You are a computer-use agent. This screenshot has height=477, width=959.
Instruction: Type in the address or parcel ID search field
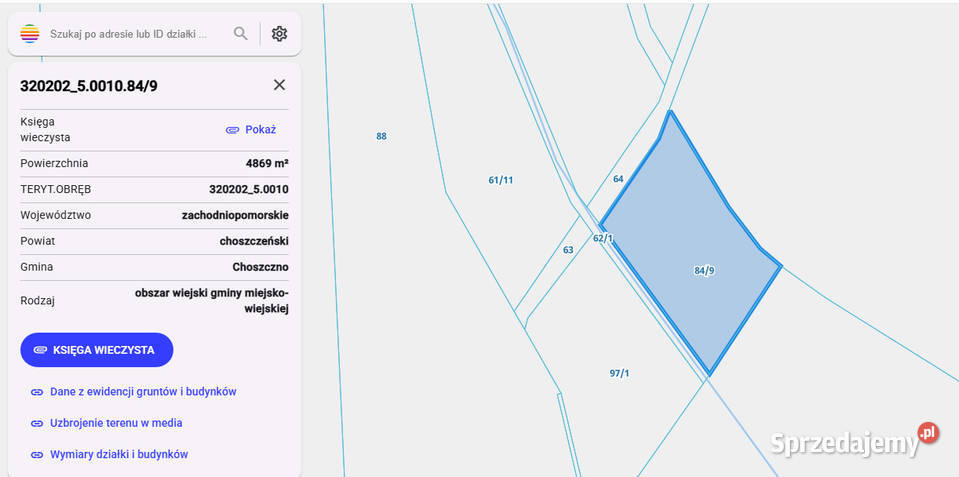click(130, 34)
